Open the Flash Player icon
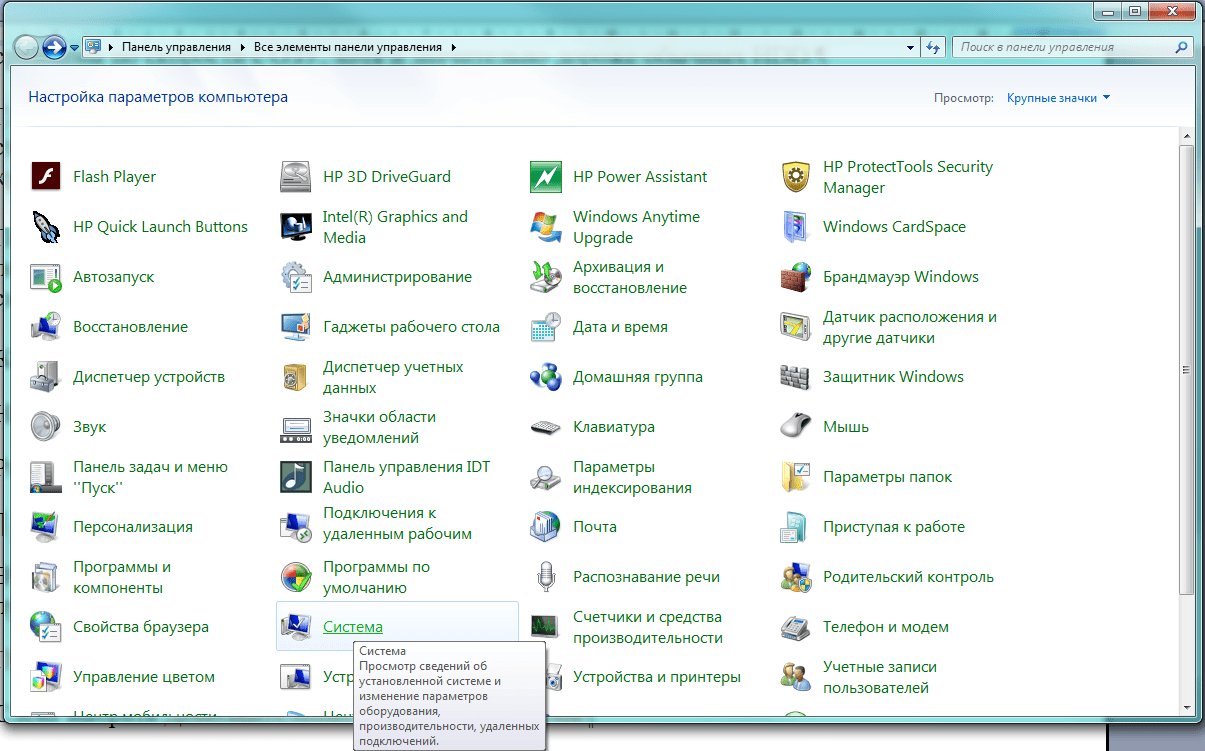The image size is (1205, 751). [45, 177]
